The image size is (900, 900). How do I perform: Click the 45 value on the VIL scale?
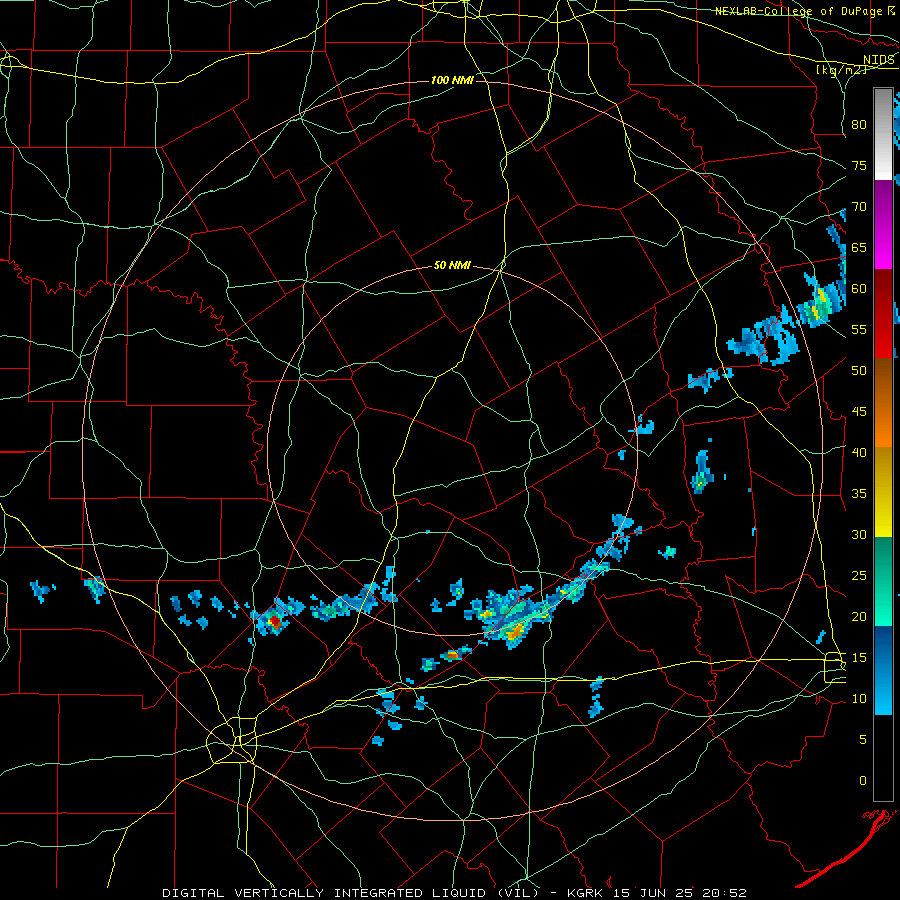coord(859,412)
